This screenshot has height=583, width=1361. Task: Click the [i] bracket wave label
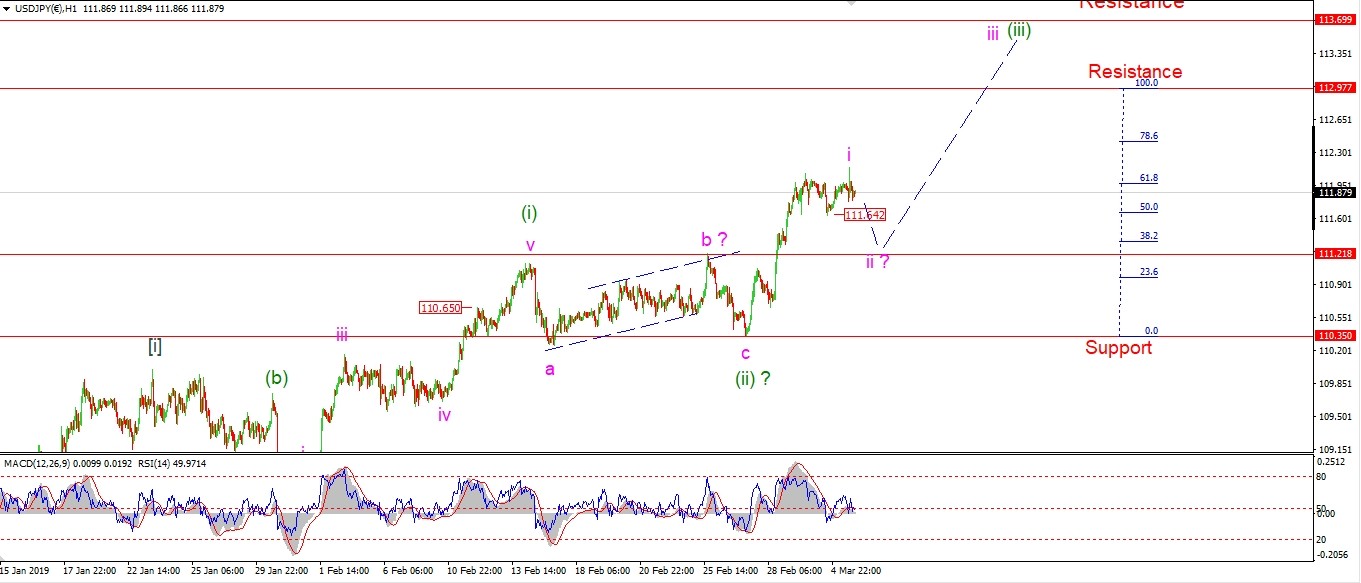(155, 346)
